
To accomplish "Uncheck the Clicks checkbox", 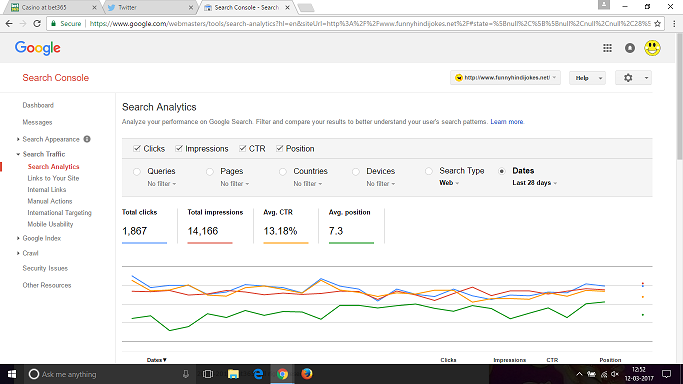I will 137,148.
